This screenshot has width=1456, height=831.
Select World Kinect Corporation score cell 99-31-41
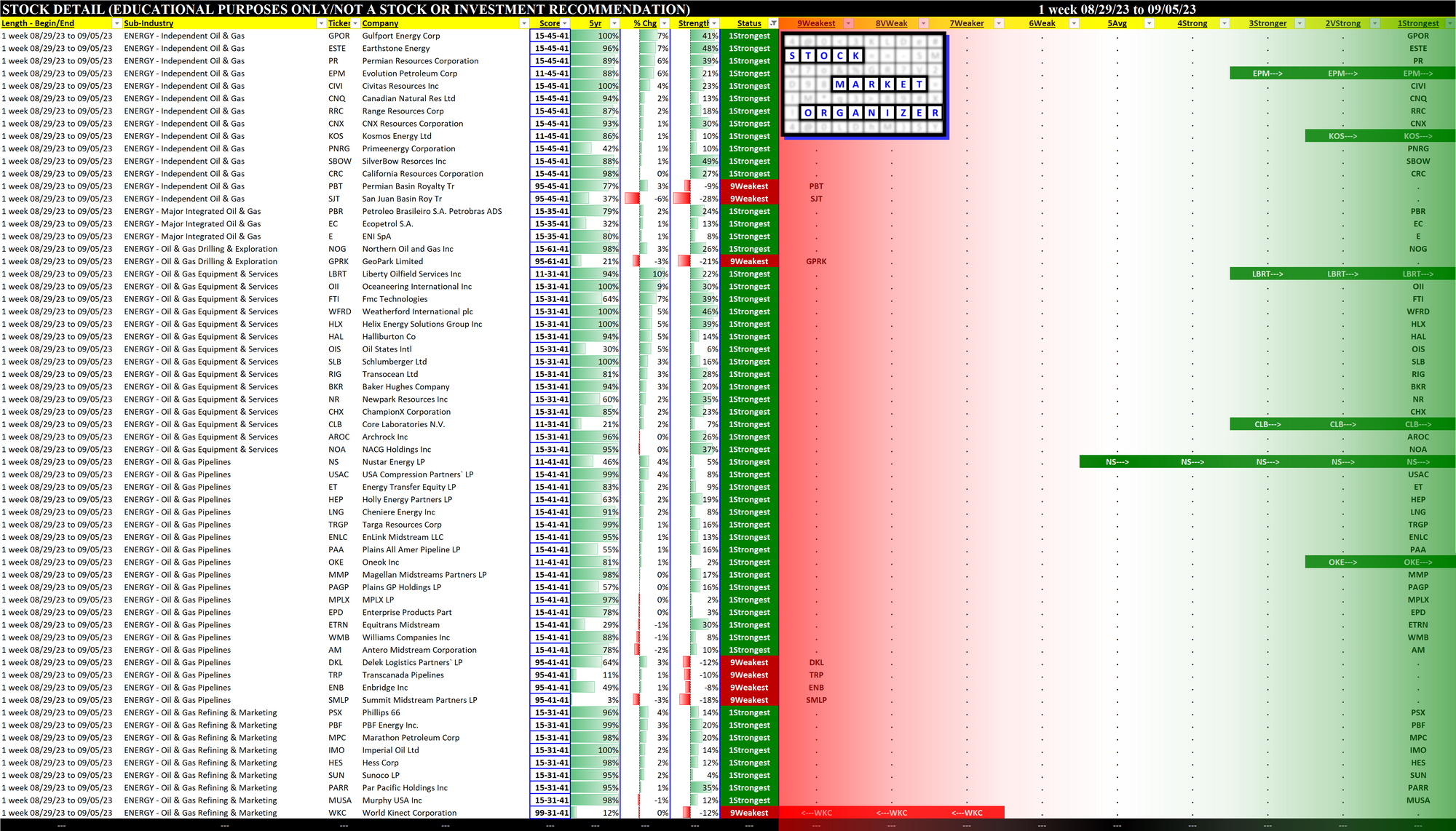click(551, 813)
